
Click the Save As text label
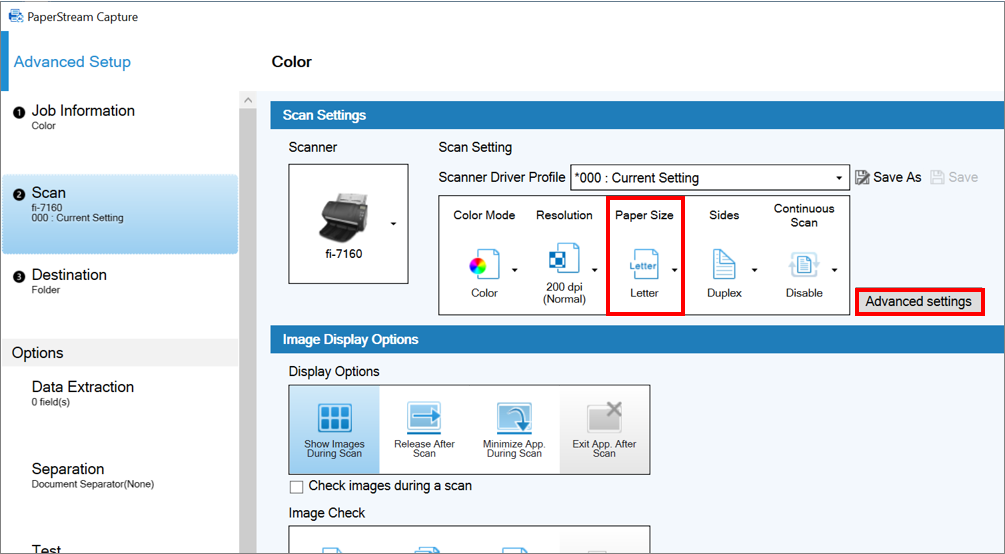point(897,178)
